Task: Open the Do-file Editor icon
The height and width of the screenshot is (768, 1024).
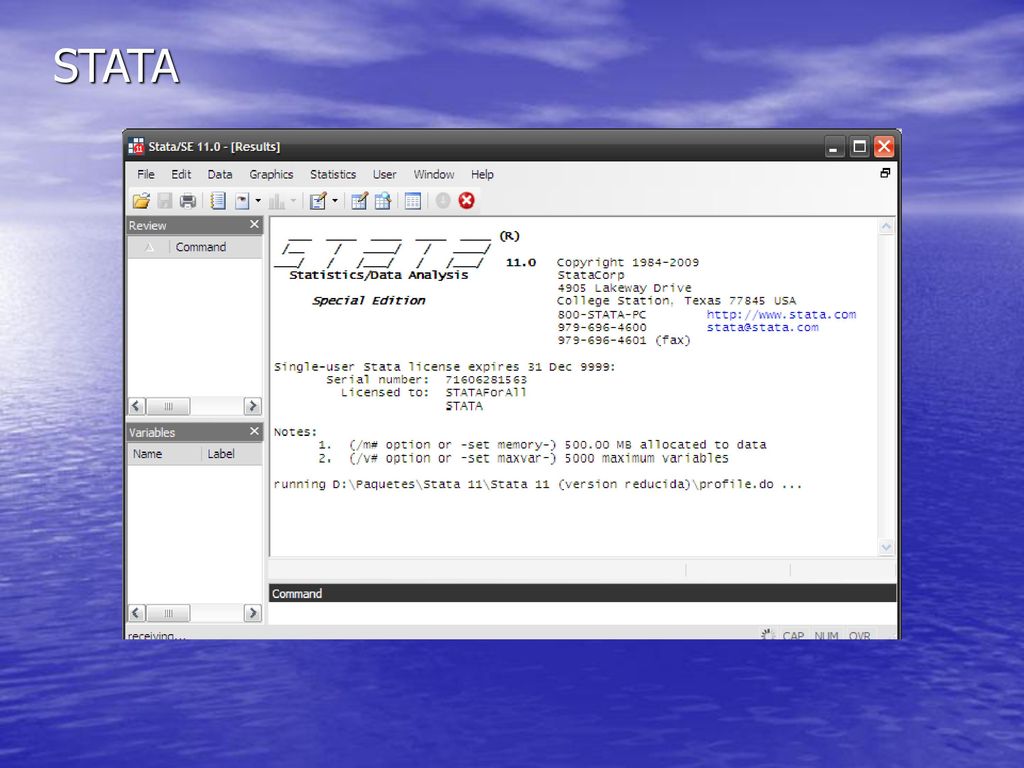Action: pyautogui.click(x=318, y=201)
